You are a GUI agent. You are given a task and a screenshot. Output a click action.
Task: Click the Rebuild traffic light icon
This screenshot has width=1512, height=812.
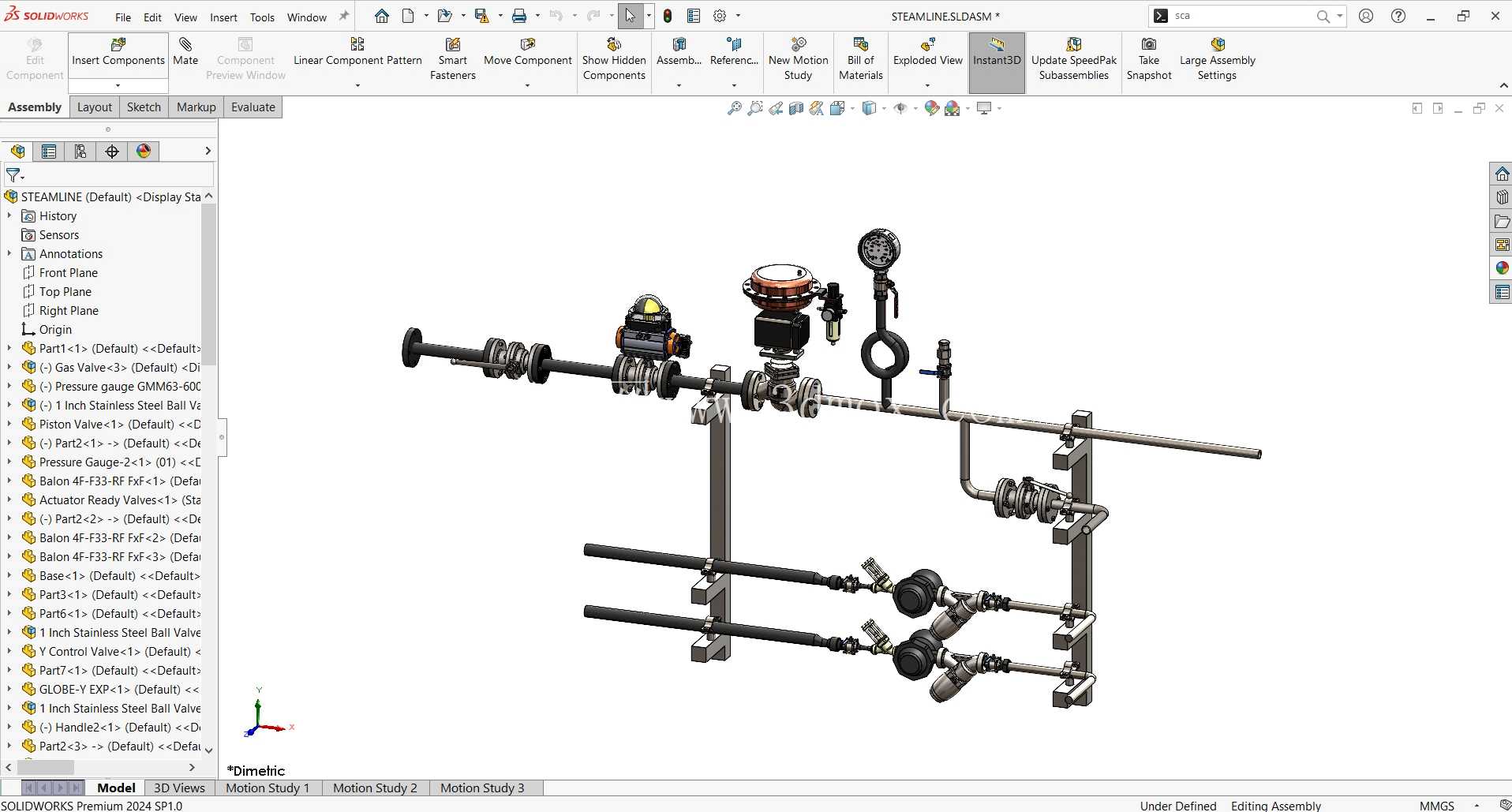point(668,16)
